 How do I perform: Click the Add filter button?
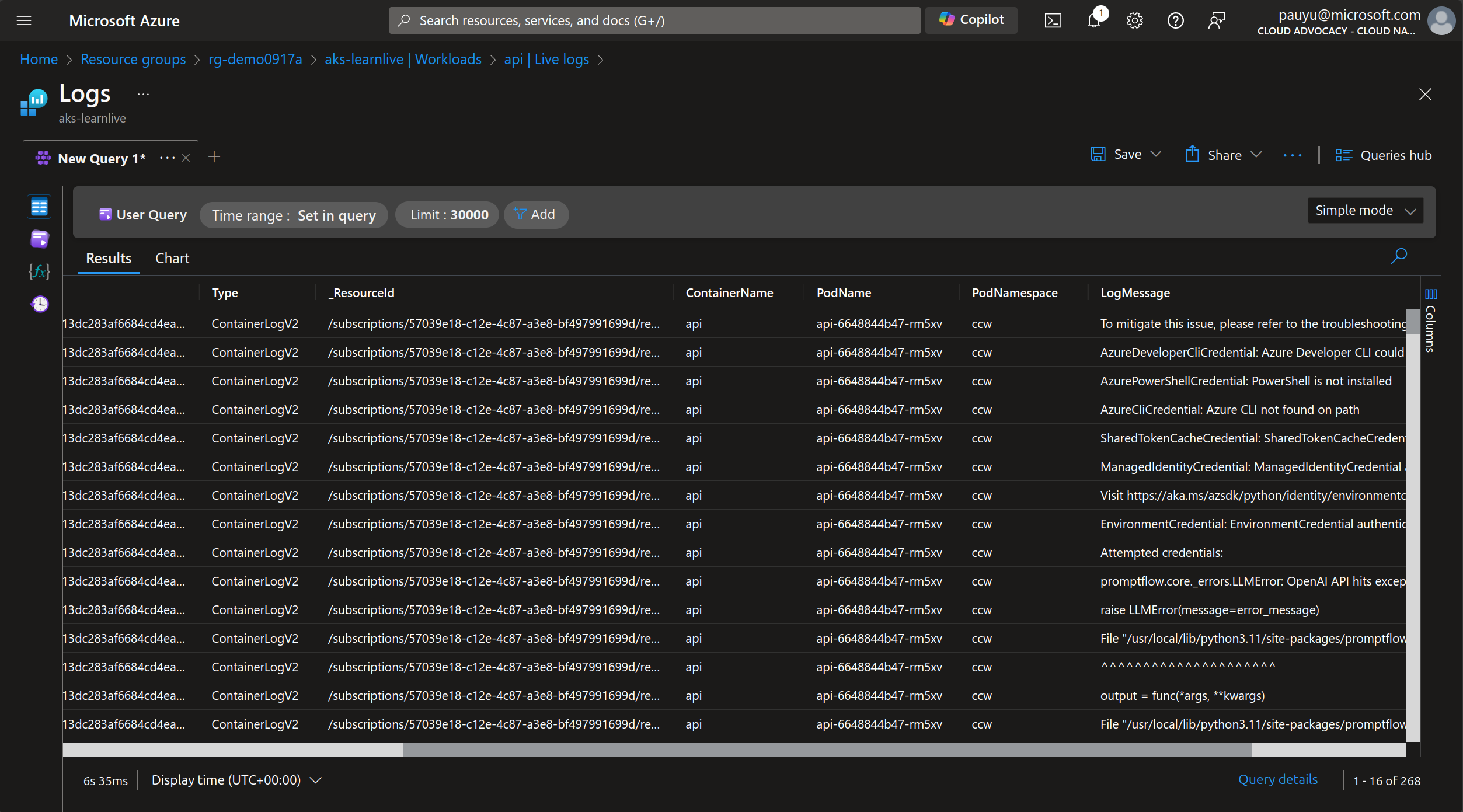pos(535,214)
